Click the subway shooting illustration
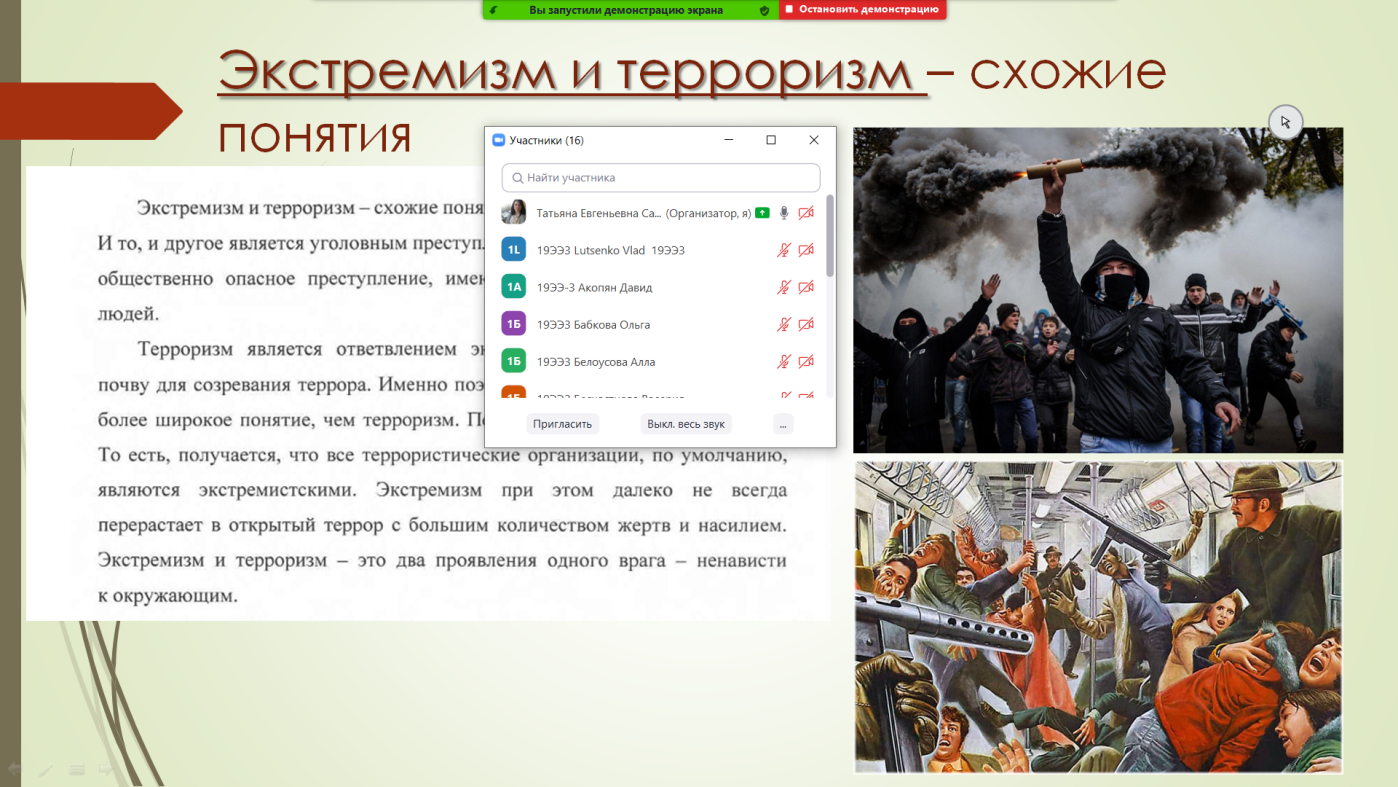Screen dimensions: 1398x787 point(1098,617)
